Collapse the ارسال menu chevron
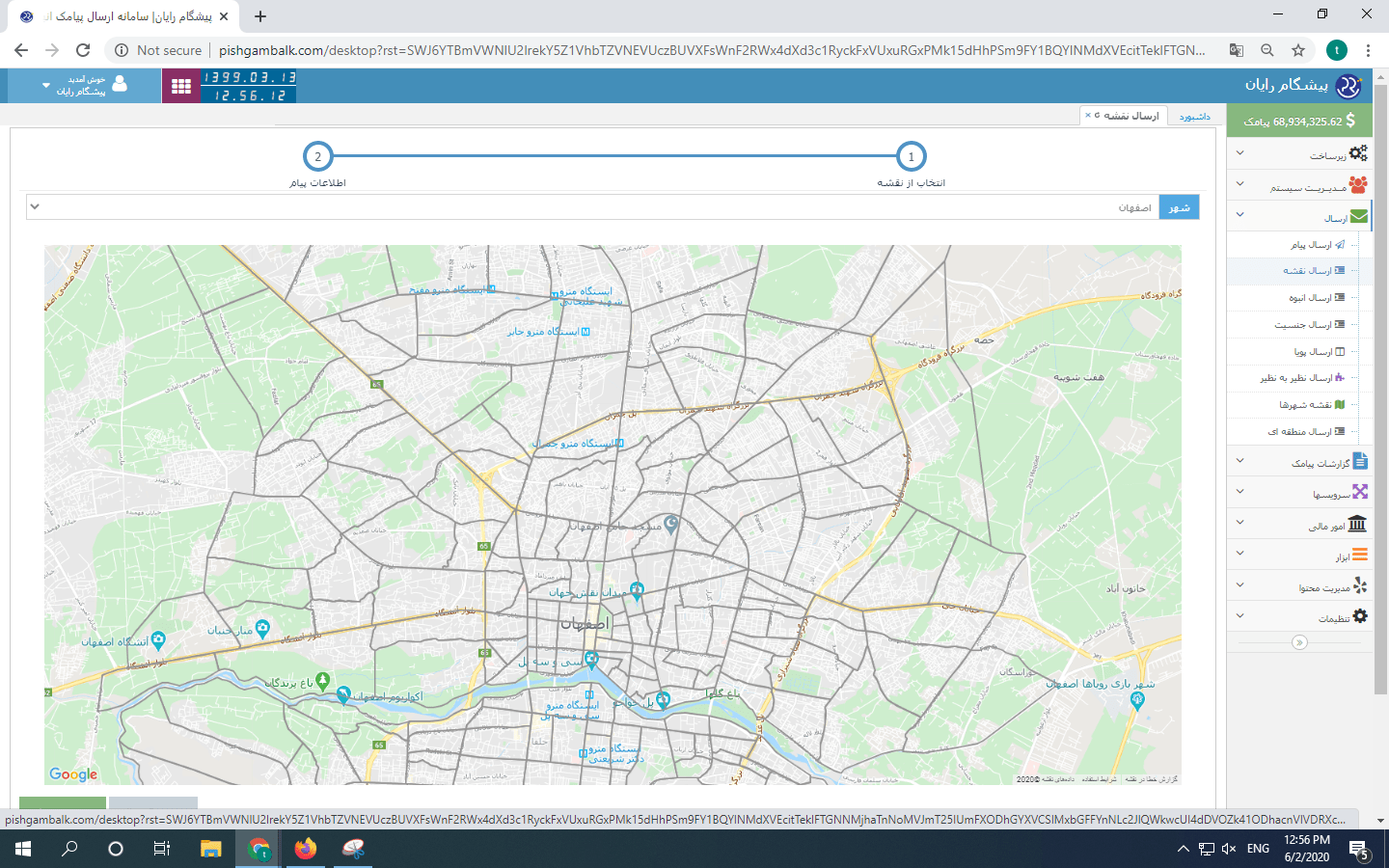 pos(1240,215)
